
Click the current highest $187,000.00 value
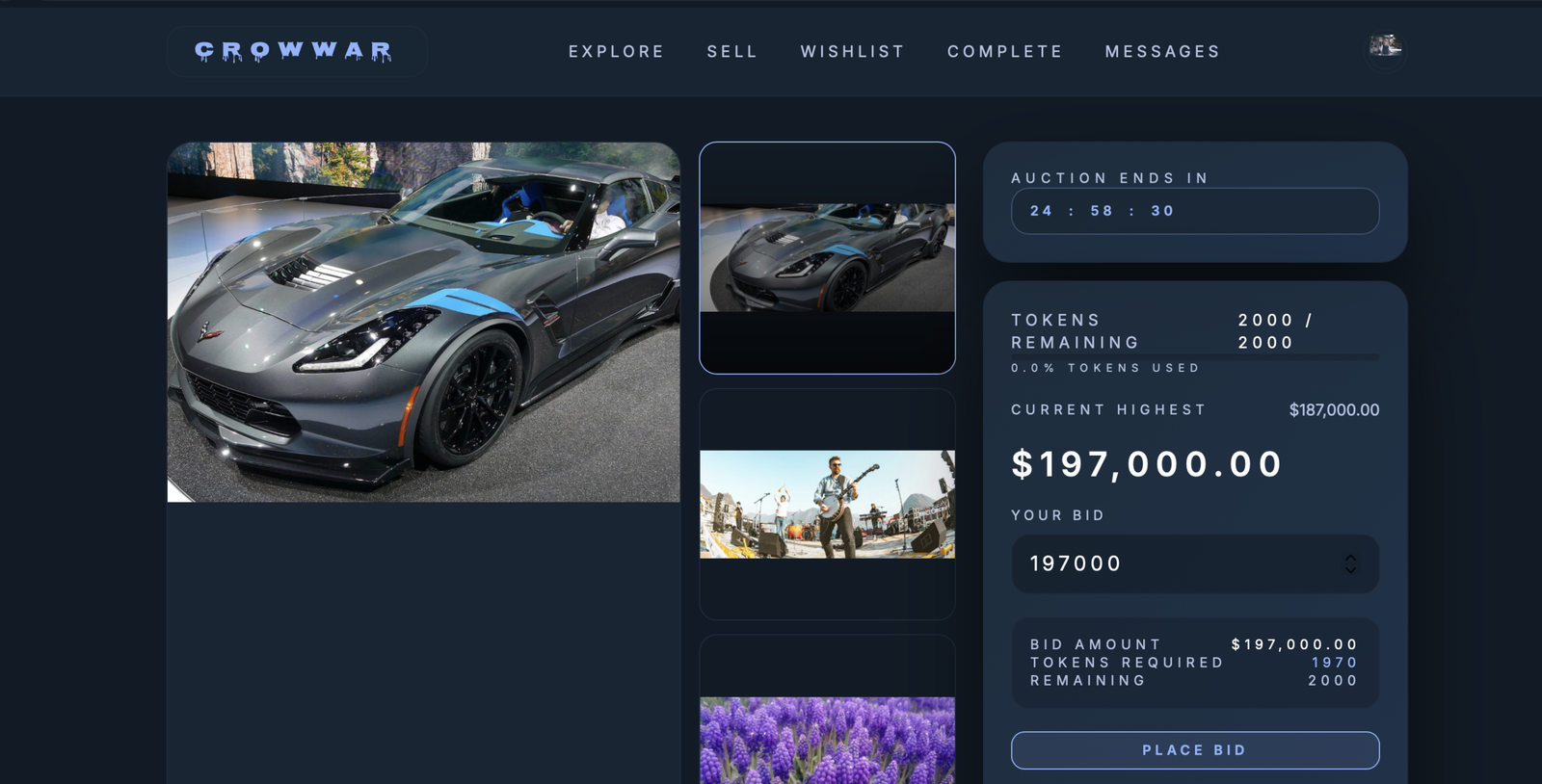1334,410
